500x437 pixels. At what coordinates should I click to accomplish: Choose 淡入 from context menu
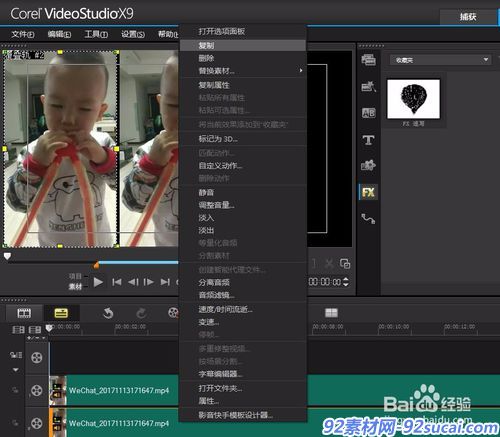(x=243, y=218)
